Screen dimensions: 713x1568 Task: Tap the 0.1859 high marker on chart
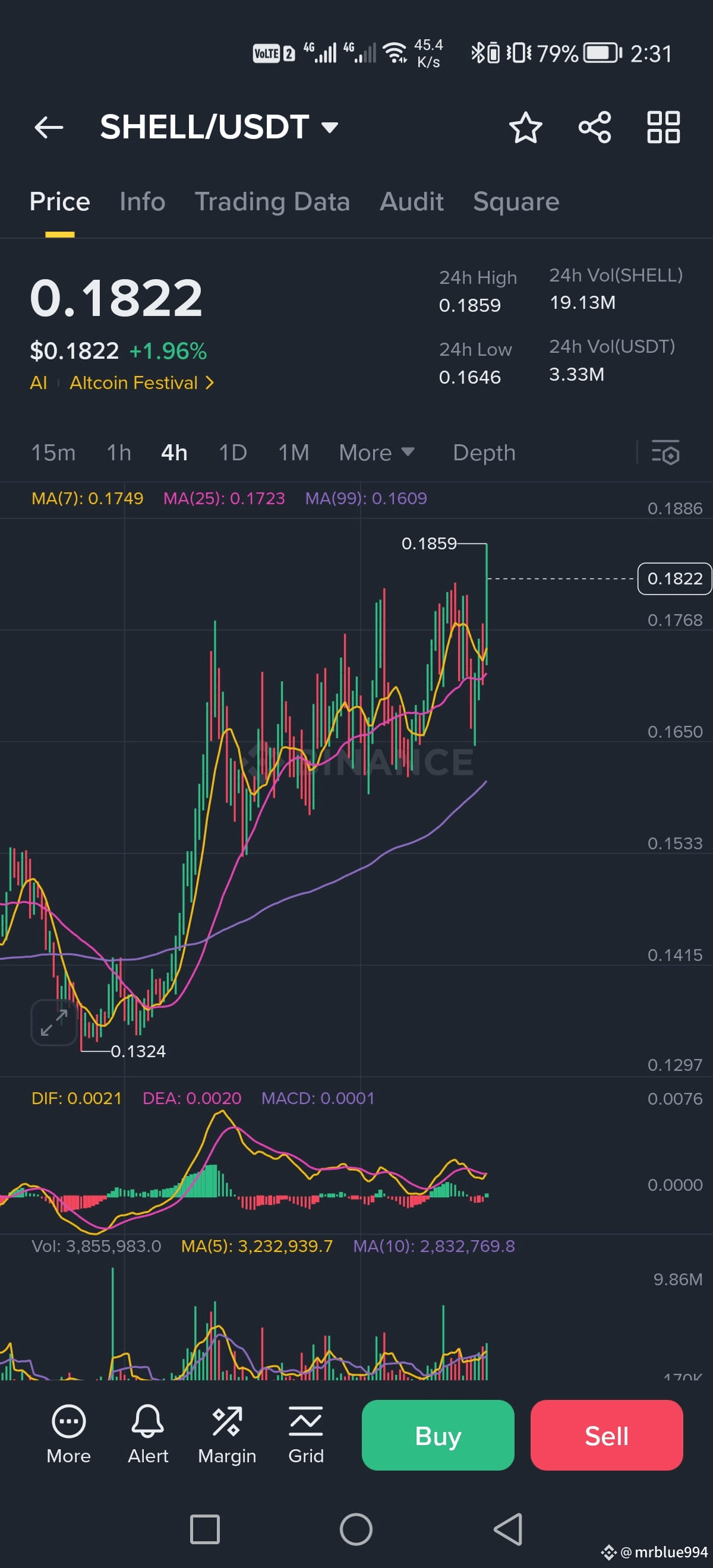(428, 543)
